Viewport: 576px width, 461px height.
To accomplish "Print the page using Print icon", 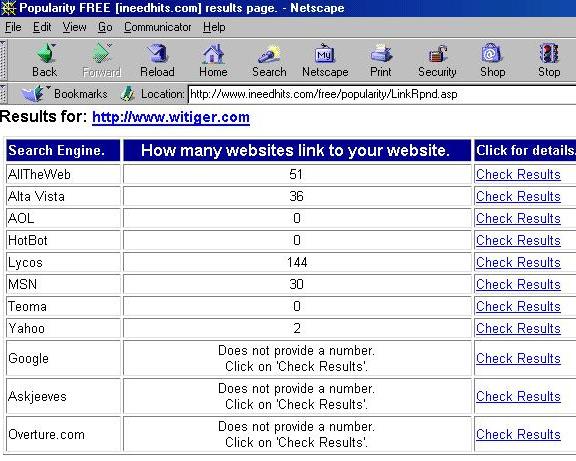I will (x=381, y=54).
